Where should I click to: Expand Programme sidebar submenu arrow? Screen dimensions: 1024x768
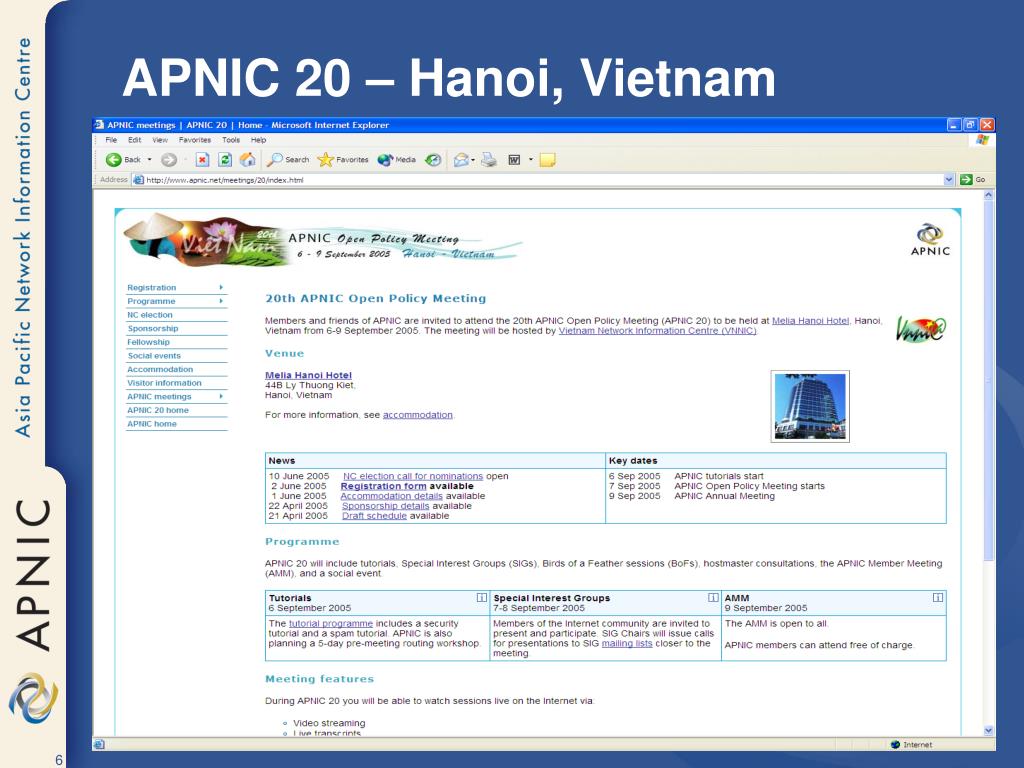click(221, 301)
